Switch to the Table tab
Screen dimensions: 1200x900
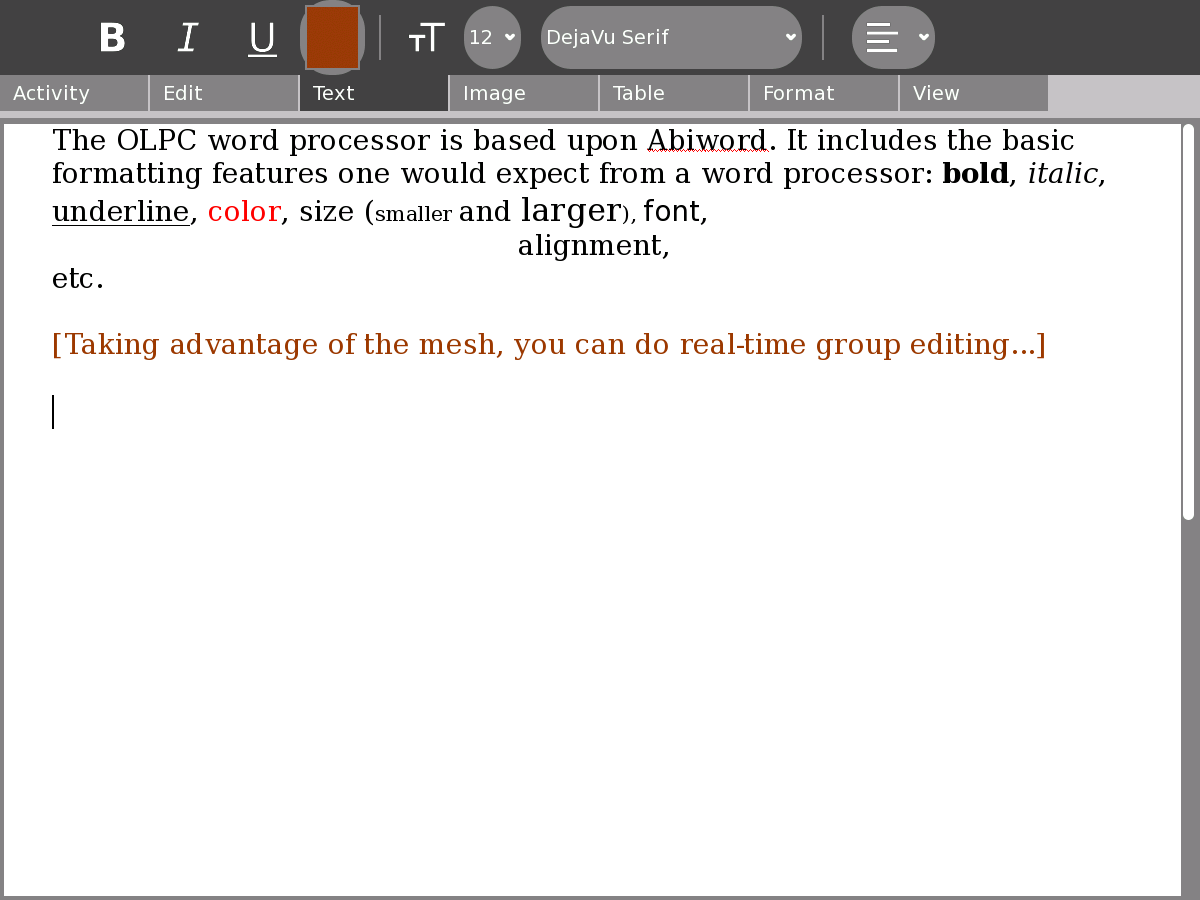coord(674,93)
